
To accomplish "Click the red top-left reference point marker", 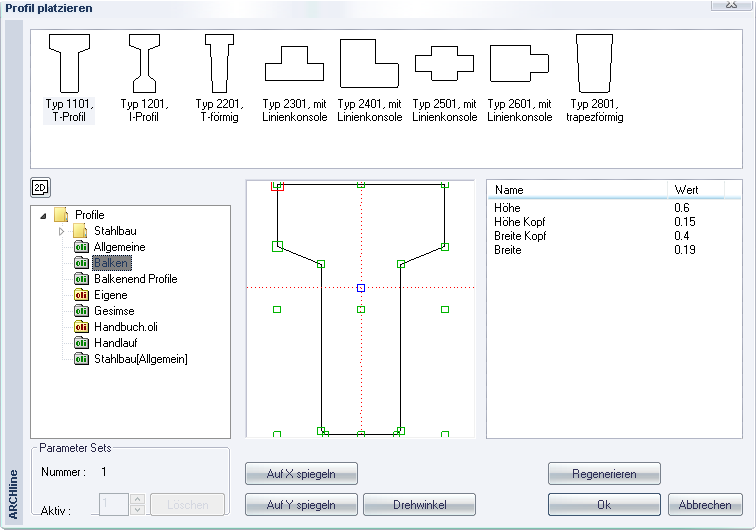I will pos(277,186).
